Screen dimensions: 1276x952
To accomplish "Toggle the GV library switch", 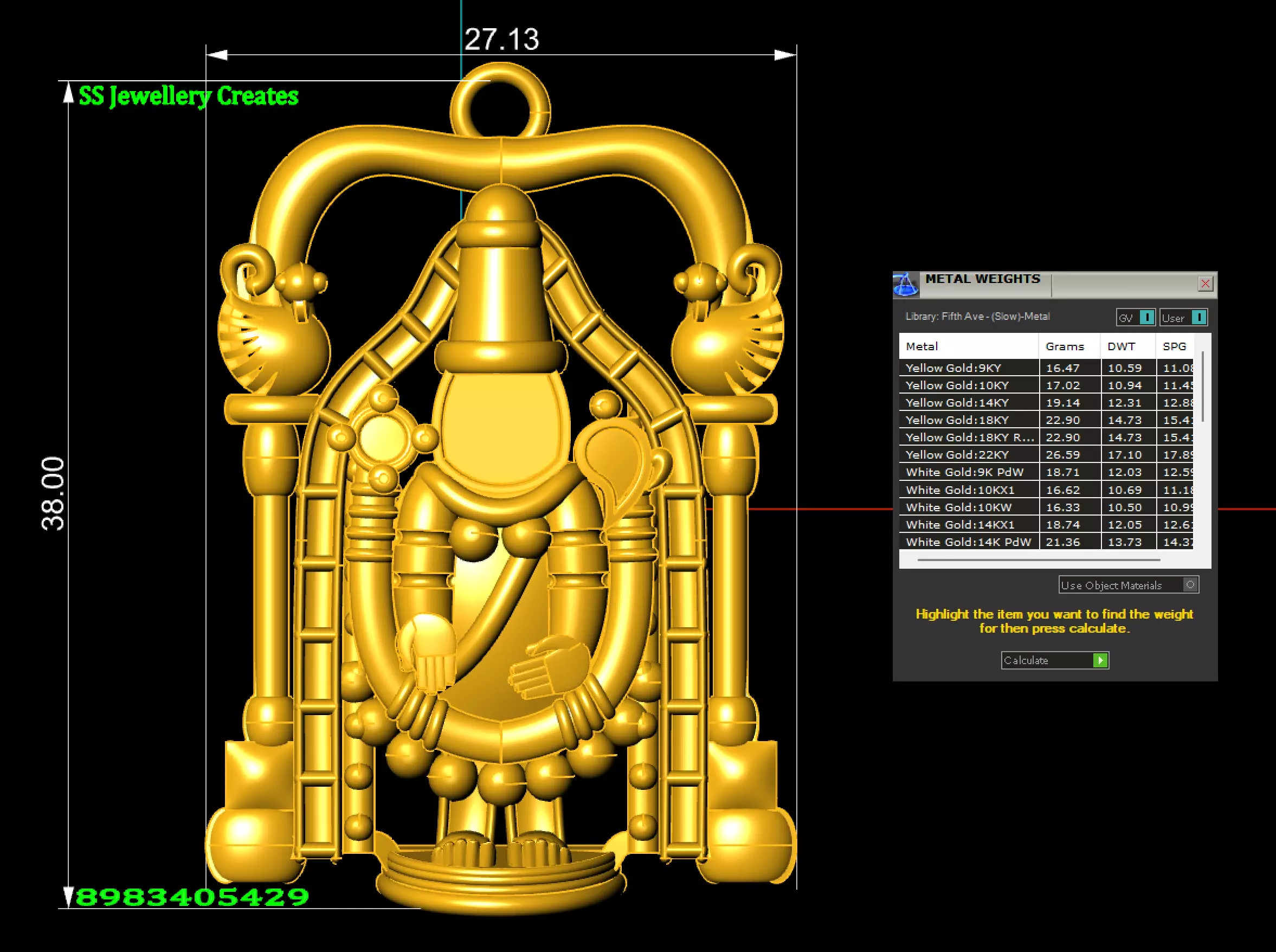I will click(1136, 318).
